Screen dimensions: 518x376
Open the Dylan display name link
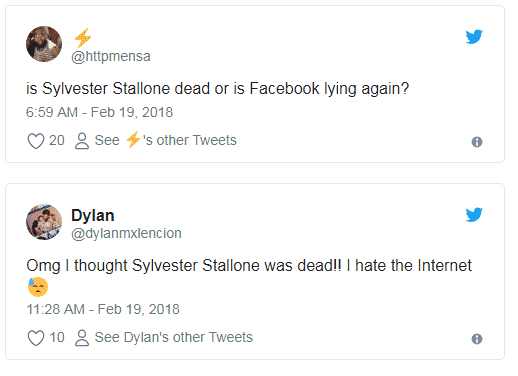pos(93,215)
